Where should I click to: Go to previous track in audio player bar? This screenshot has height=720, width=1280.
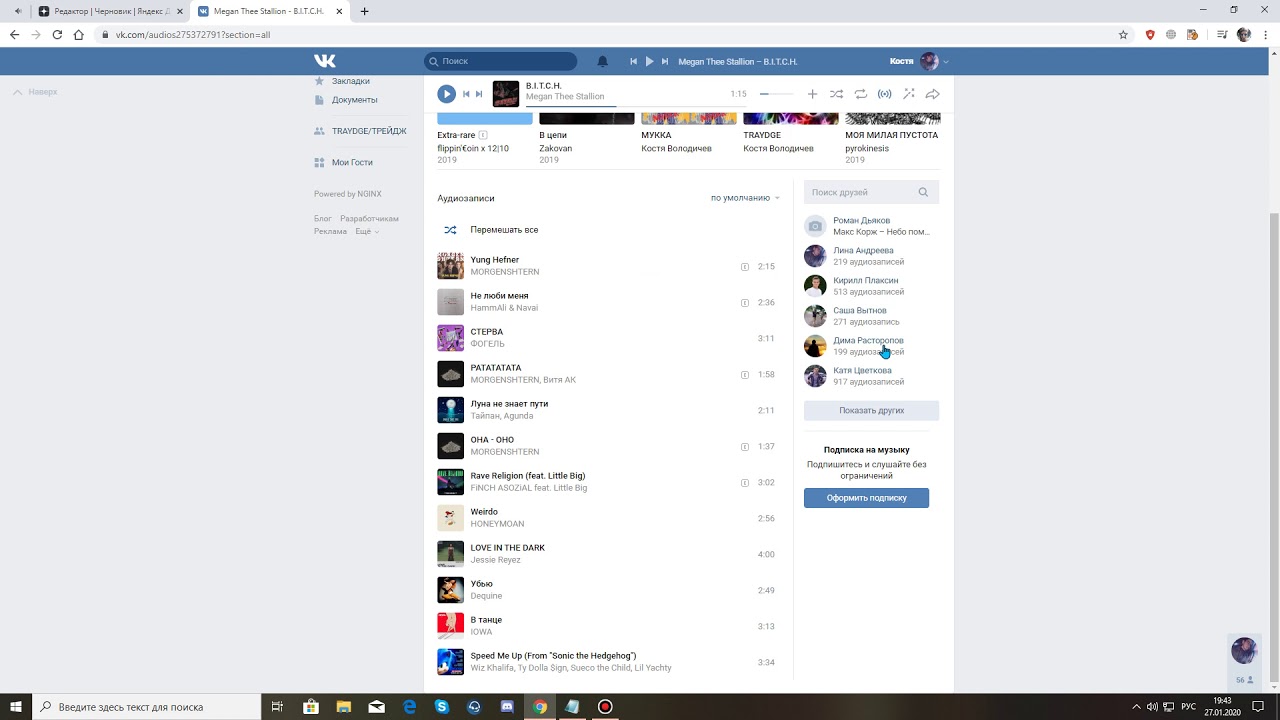(x=466, y=94)
